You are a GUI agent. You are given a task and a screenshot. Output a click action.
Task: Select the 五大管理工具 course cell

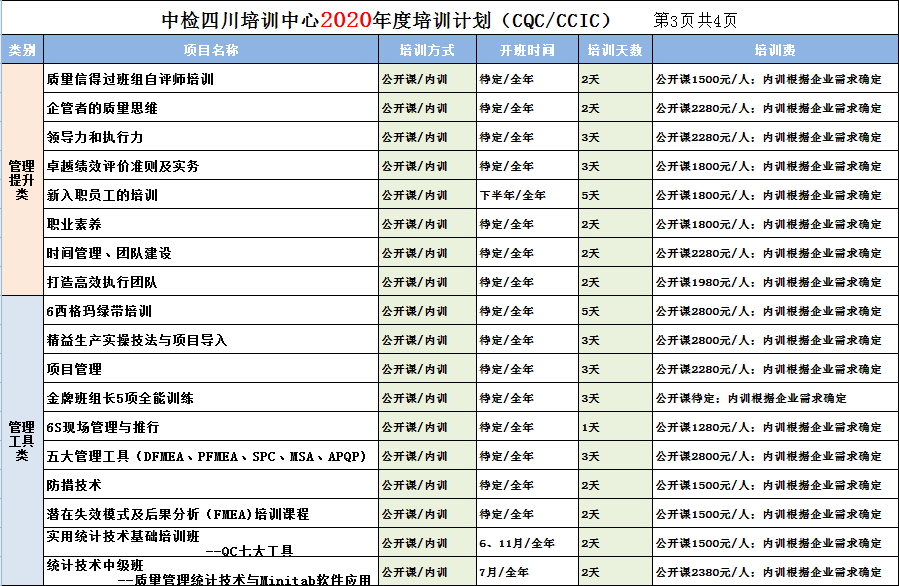[207, 456]
